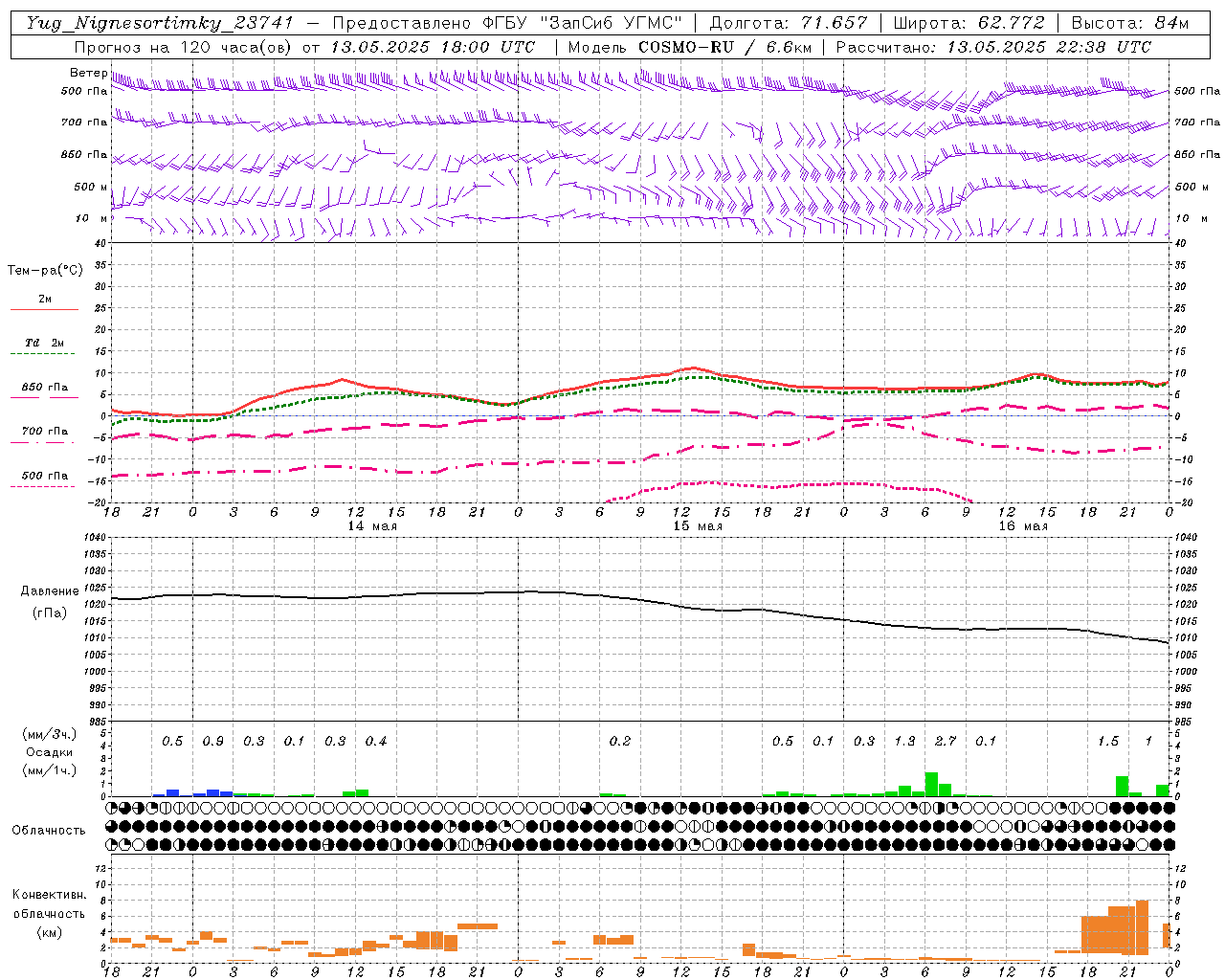1225x980 pixels.
Task: Click the forecast start time 13.05.2025 18:00 UTC
Action: click(x=433, y=47)
